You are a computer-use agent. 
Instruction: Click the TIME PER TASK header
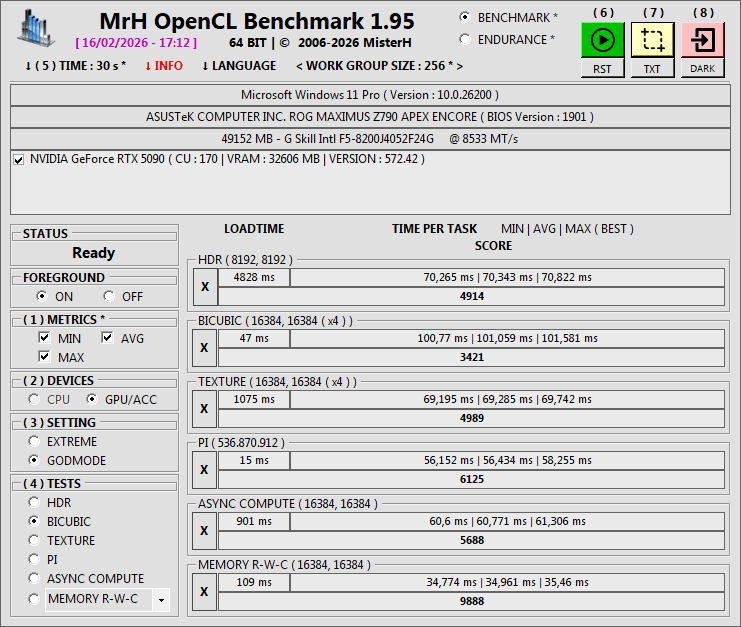[x=434, y=229]
